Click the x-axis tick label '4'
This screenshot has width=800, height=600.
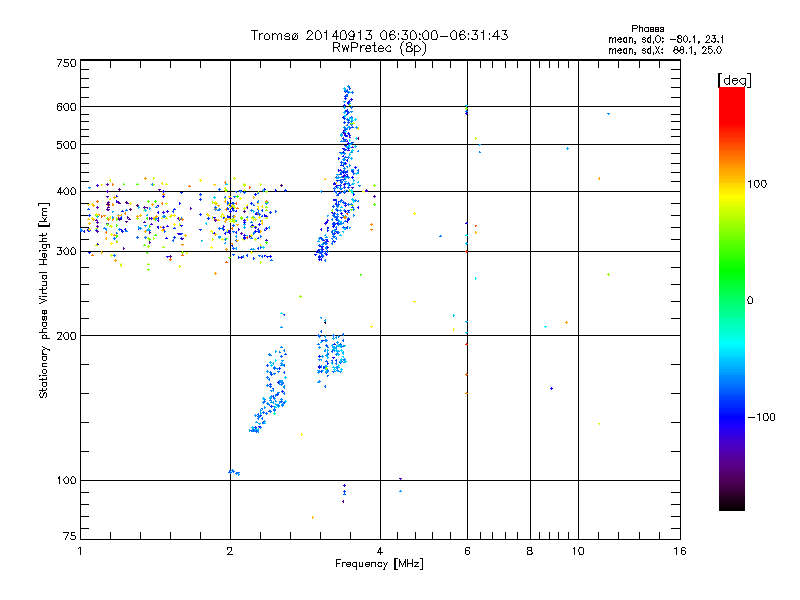380,551
